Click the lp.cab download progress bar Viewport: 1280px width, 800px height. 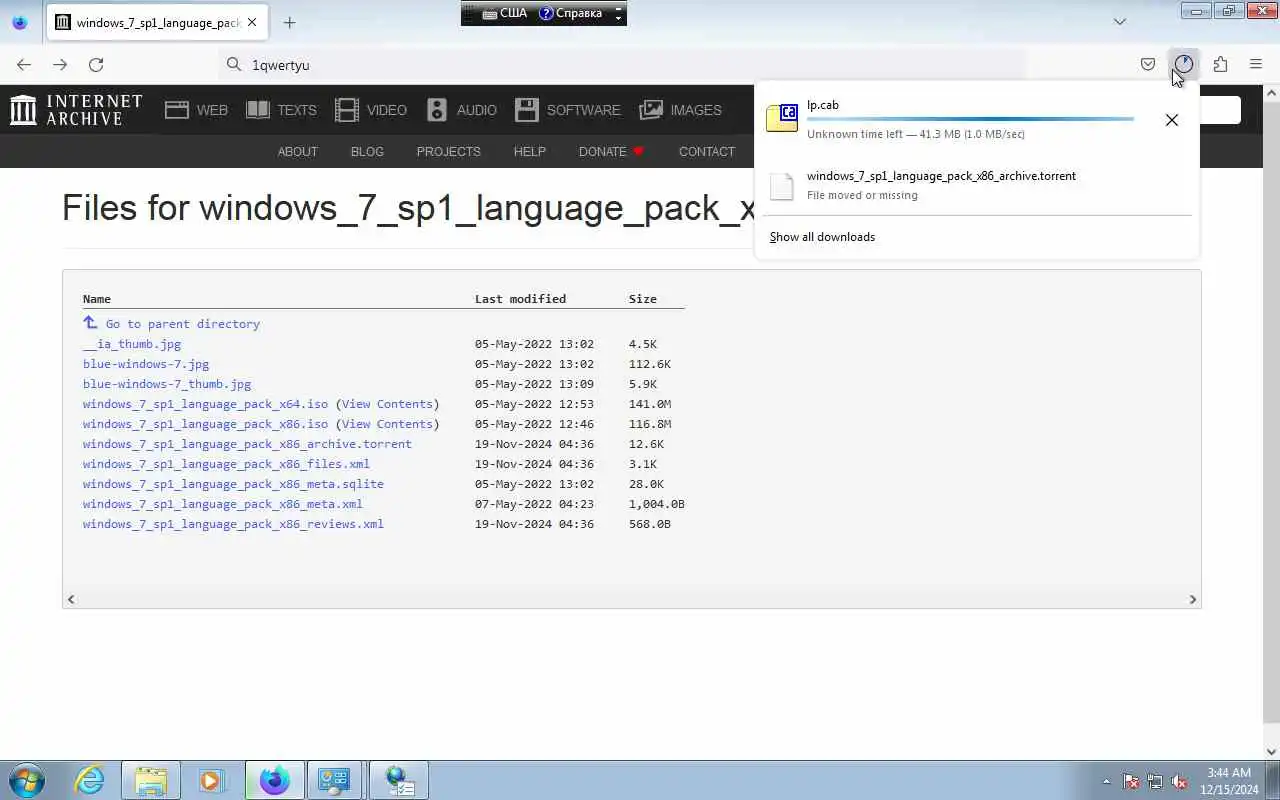970,119
